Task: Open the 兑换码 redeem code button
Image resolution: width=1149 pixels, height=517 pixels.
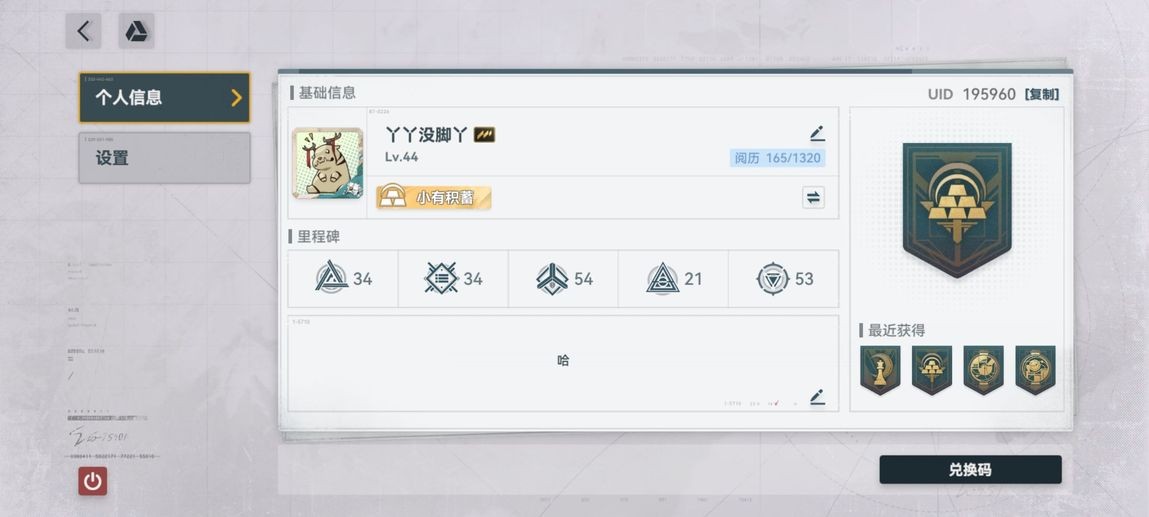Action: click(970, 469)
